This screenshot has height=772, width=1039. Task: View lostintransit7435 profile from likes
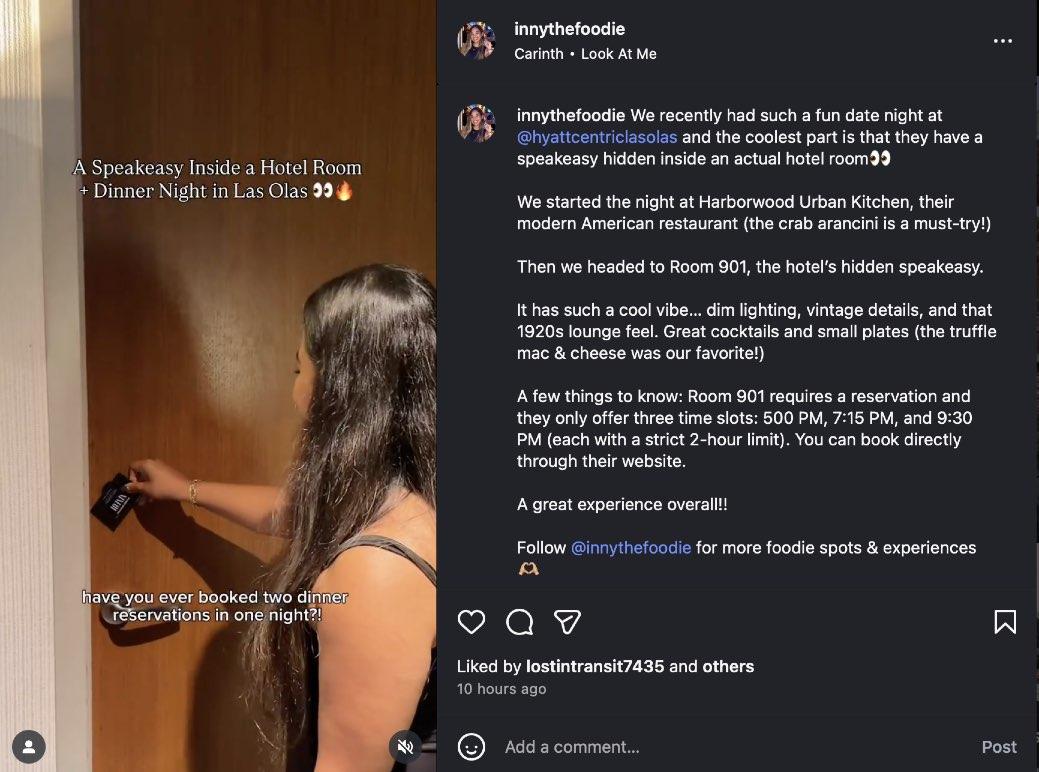594,666
